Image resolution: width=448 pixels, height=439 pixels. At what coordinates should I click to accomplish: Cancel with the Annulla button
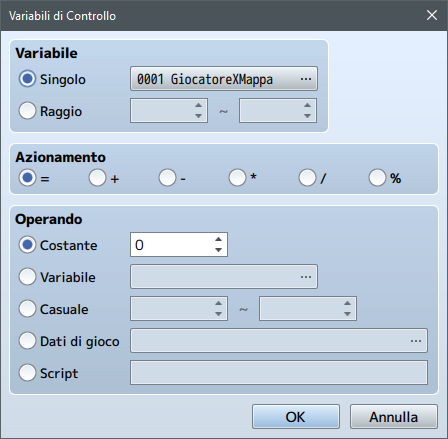tap(394, 417)
